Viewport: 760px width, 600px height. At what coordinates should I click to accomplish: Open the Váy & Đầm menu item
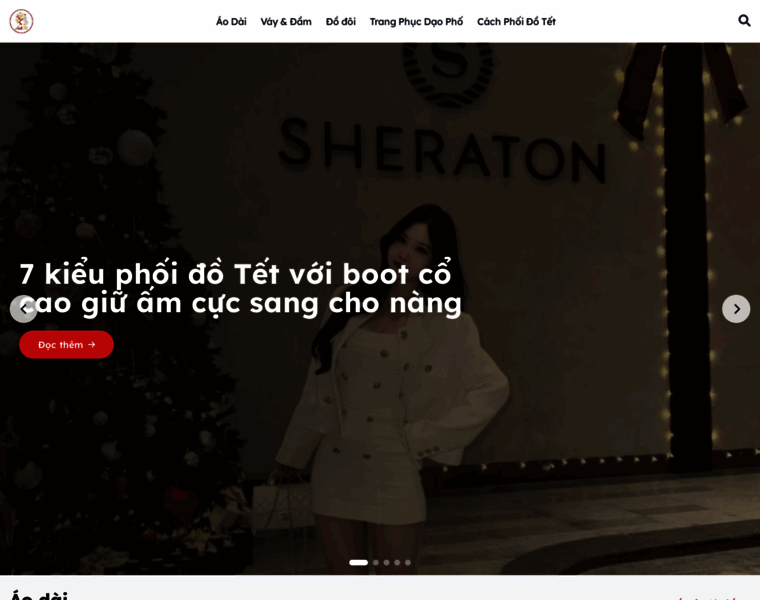286,22
